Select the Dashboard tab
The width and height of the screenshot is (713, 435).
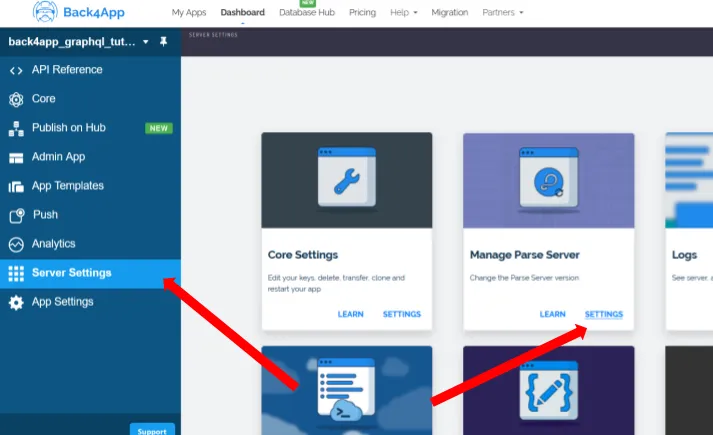pyautogui.click(x=242, y=12)
